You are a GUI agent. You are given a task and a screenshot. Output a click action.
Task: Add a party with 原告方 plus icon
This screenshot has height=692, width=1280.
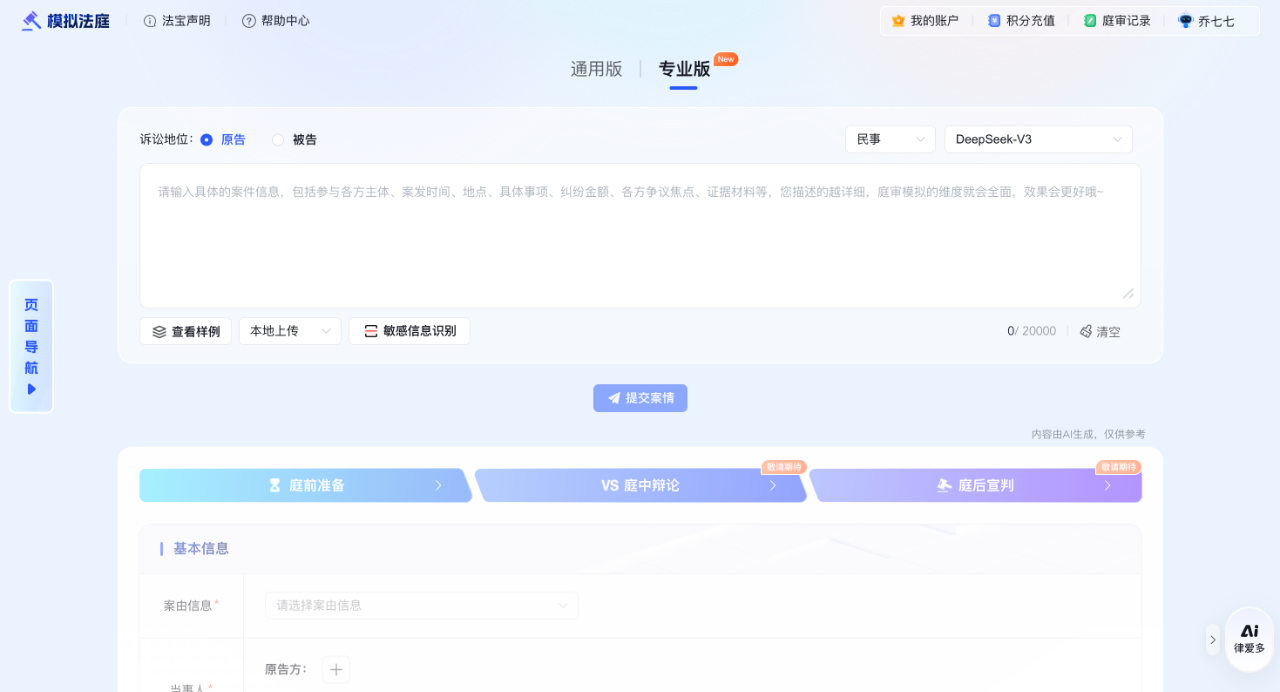pyautogui.click(x=336, y=670)
